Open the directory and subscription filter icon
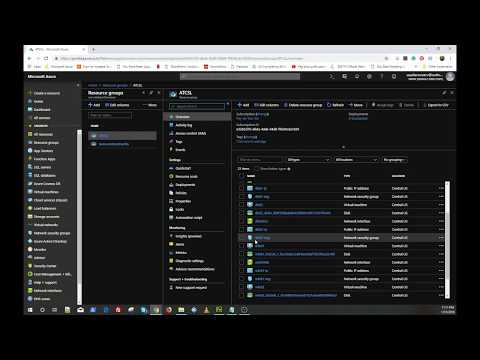Viewport: 480px width, 360px height. pos(344,76)
